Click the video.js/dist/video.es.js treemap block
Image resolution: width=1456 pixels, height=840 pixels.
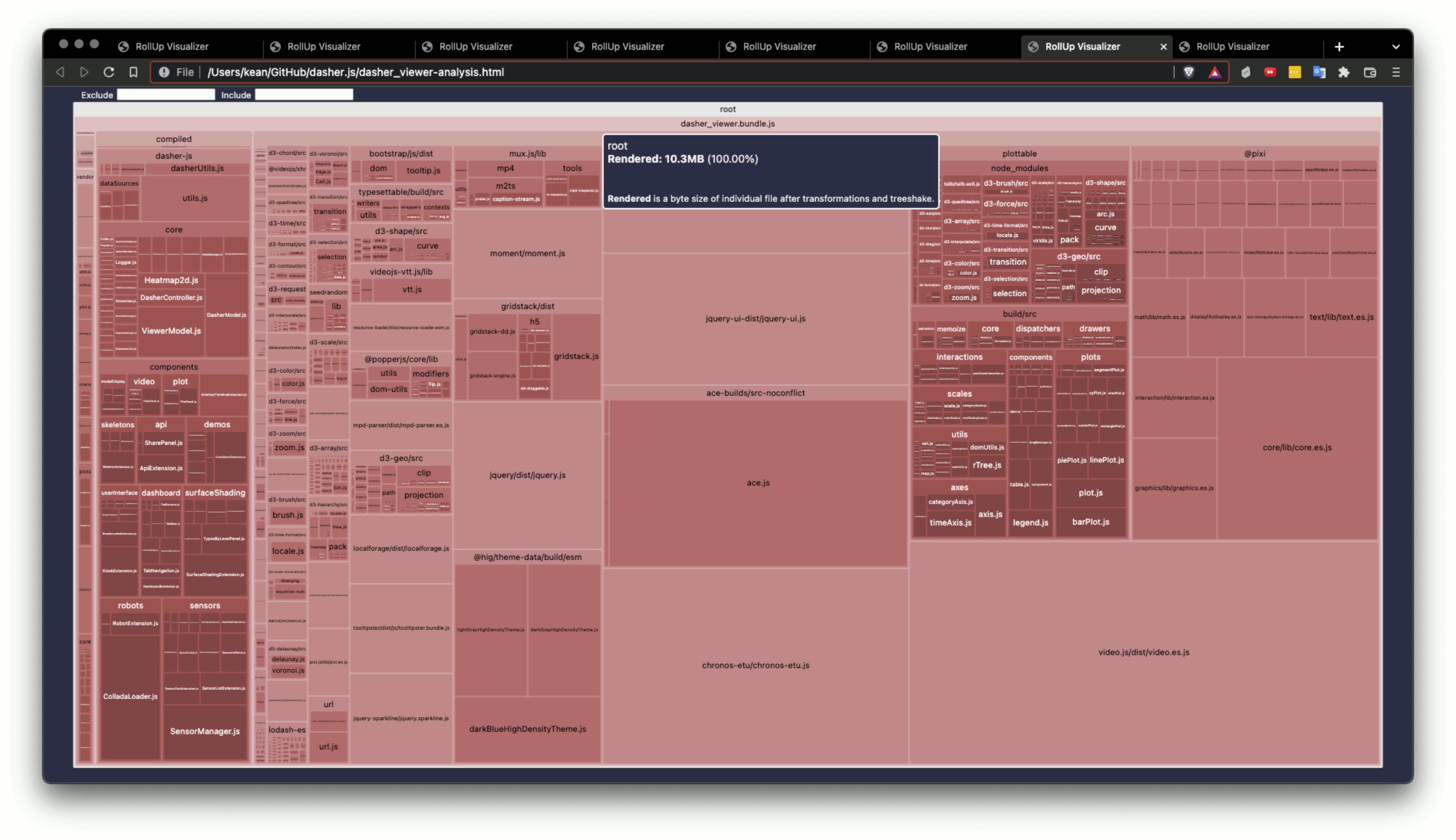[x=1143, y=652]
